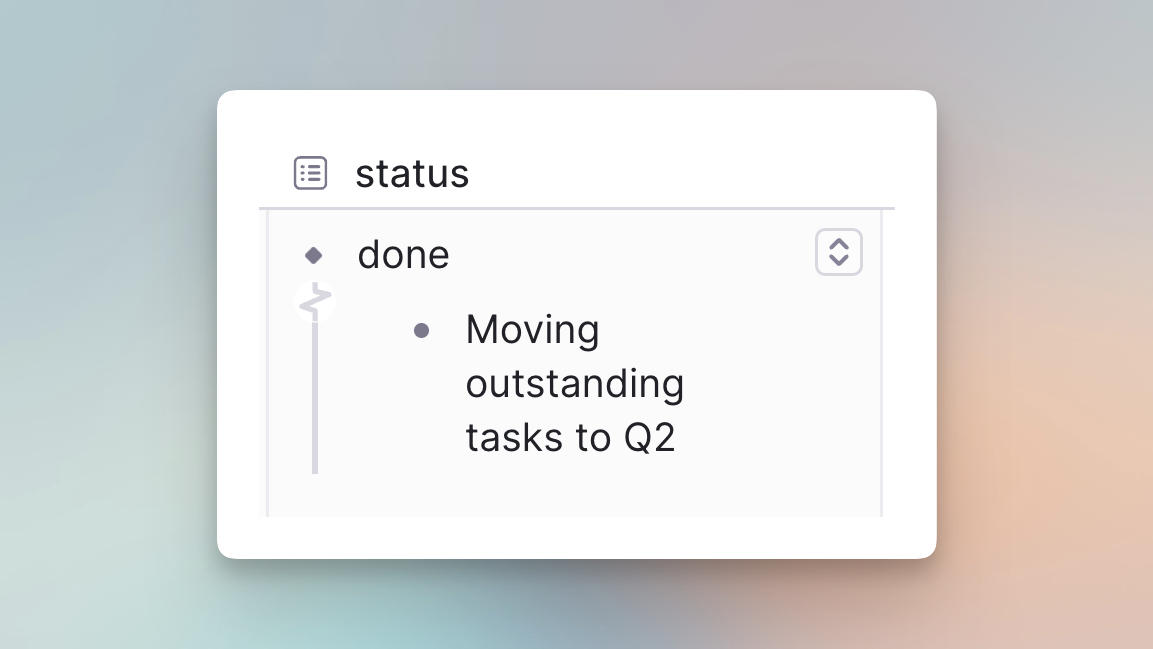Click the tasks to Q2 line
Viewport: 1153px width, 649px height.
571,438
